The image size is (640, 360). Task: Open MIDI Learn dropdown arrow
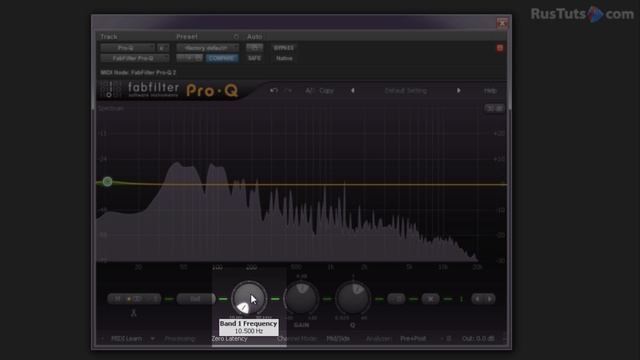click(152, 339)
